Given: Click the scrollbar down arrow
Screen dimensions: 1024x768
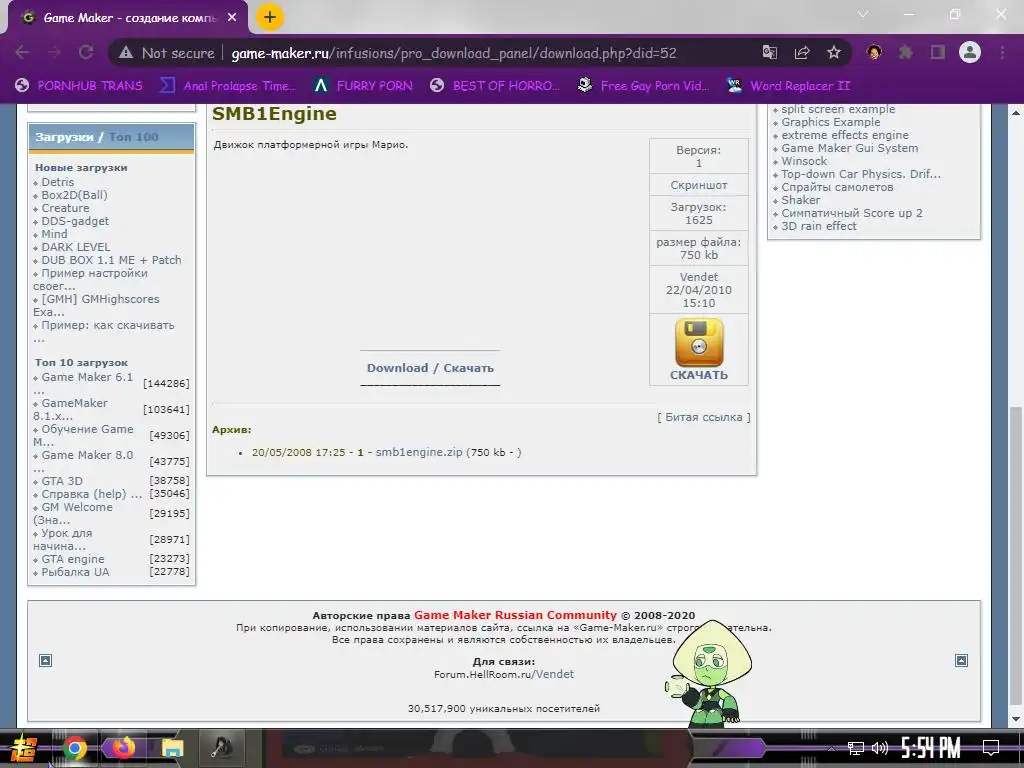Looking at the screenshot, I should tap(1016, 719).
